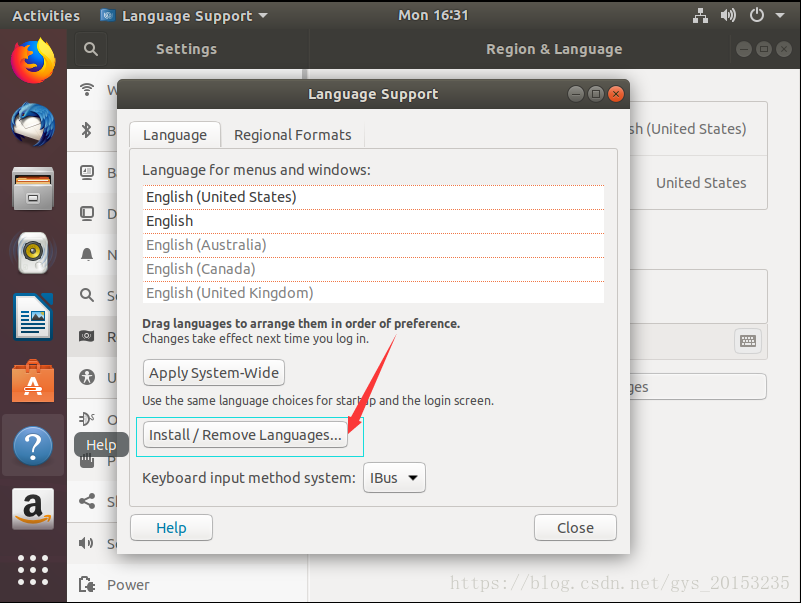Open volume icon in top bar
801x603 pixels.
(x=728, y=15)
